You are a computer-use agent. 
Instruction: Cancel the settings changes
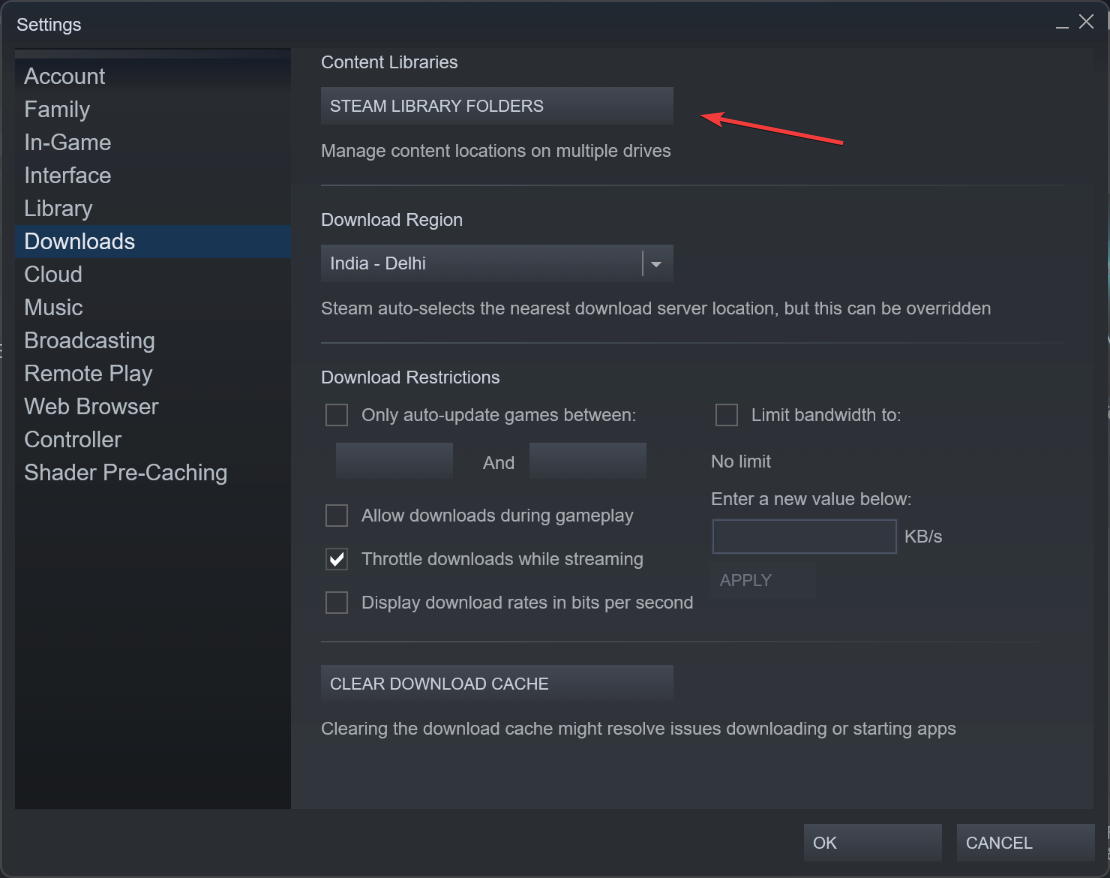1025,843
